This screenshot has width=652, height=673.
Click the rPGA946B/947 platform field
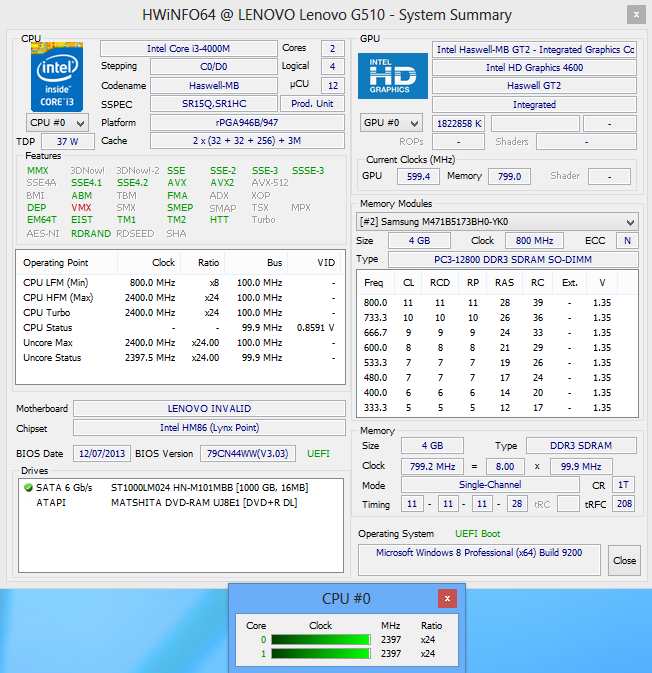tap(247, 122)
